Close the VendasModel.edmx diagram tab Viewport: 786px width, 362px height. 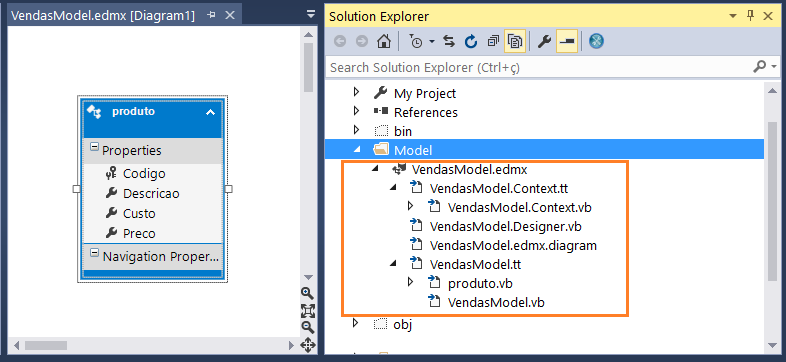pyautogui.click(x=230, y=16)
